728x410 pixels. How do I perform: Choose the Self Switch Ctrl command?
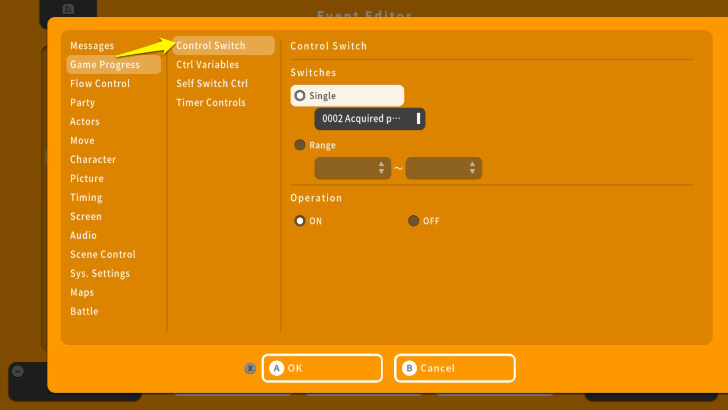(212, 84)
